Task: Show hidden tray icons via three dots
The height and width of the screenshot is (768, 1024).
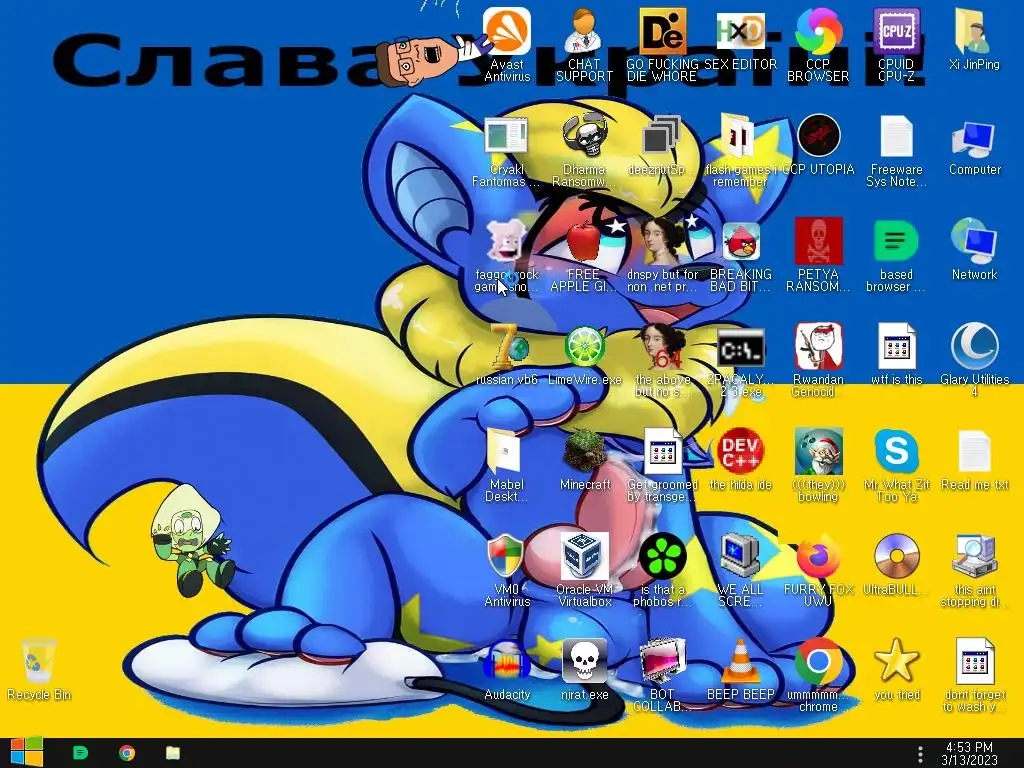Action: pyautogui.click(x=920, y=754)
